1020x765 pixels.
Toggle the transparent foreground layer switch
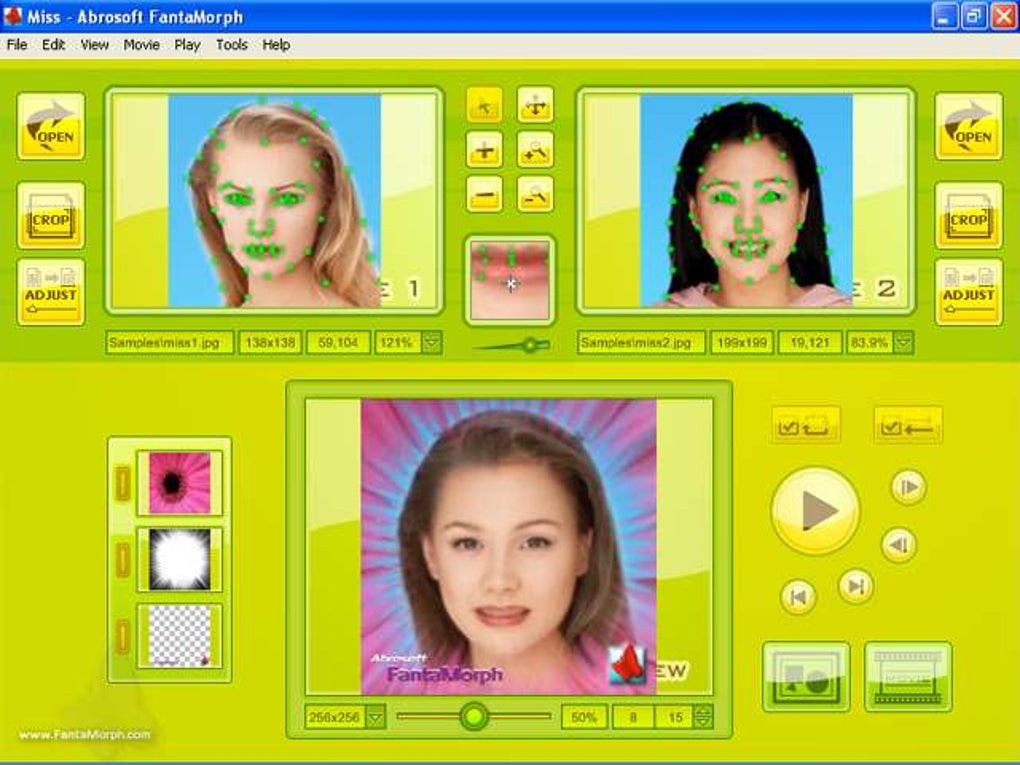coord(122,636)
